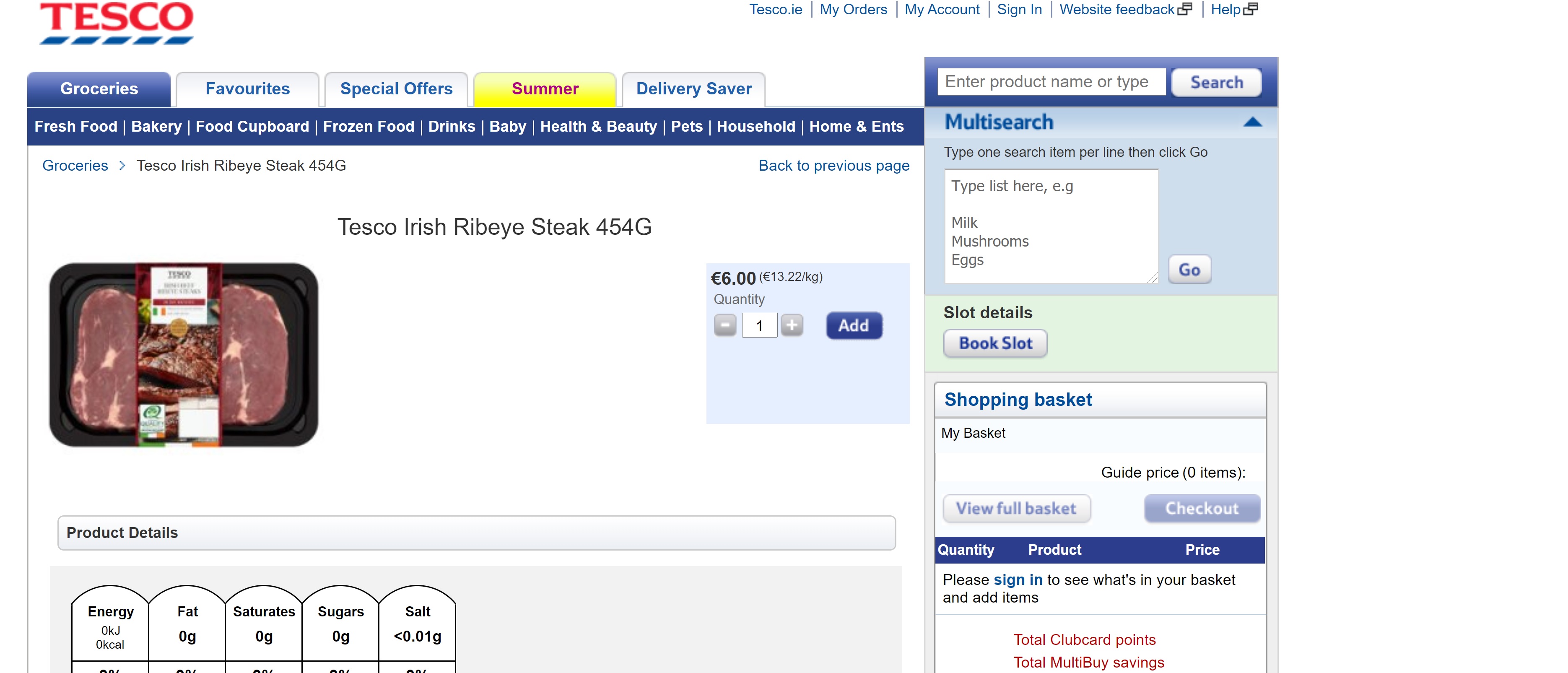This screenshot has width=1568, height=673.
Task: Open Website feedback link
Action: [1117, 9]
